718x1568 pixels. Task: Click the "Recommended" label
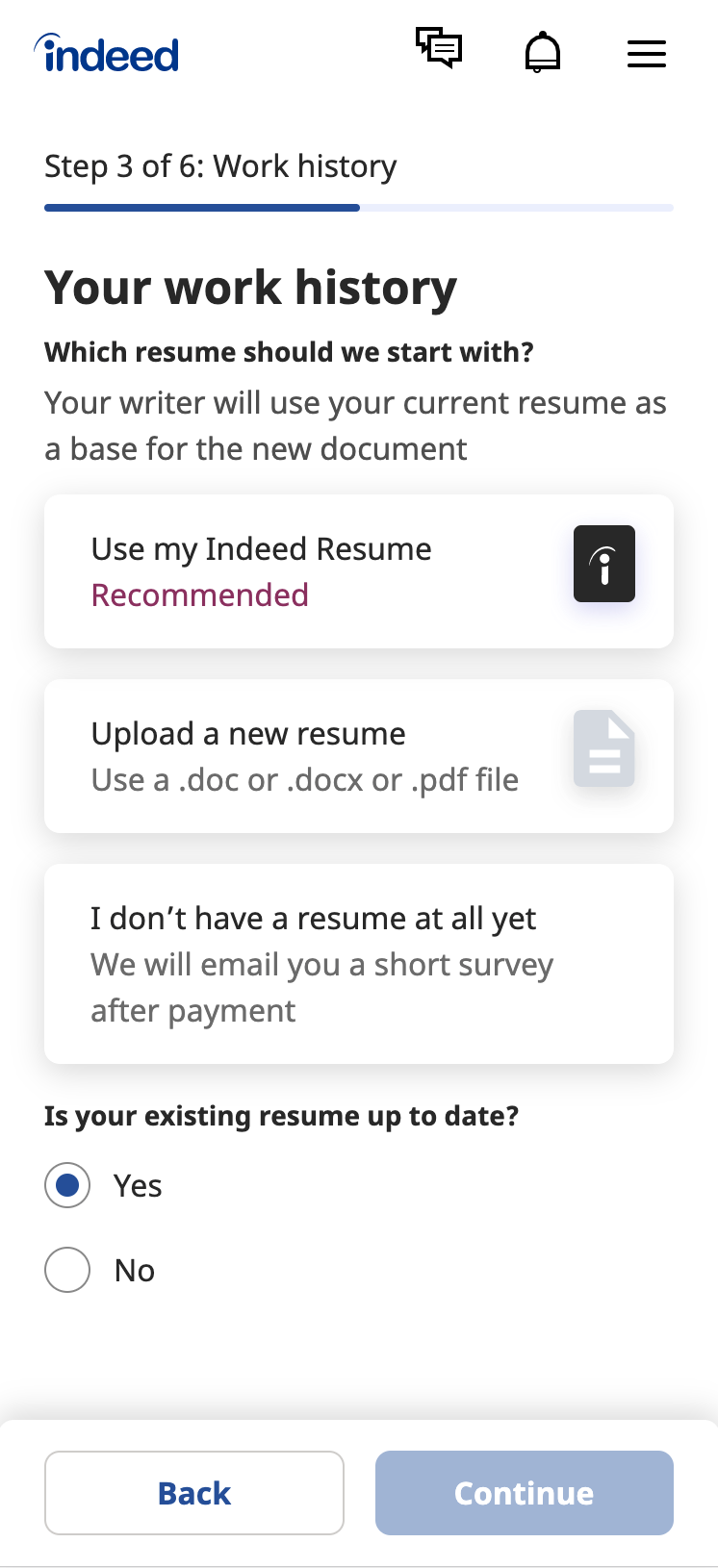(200, 595)
